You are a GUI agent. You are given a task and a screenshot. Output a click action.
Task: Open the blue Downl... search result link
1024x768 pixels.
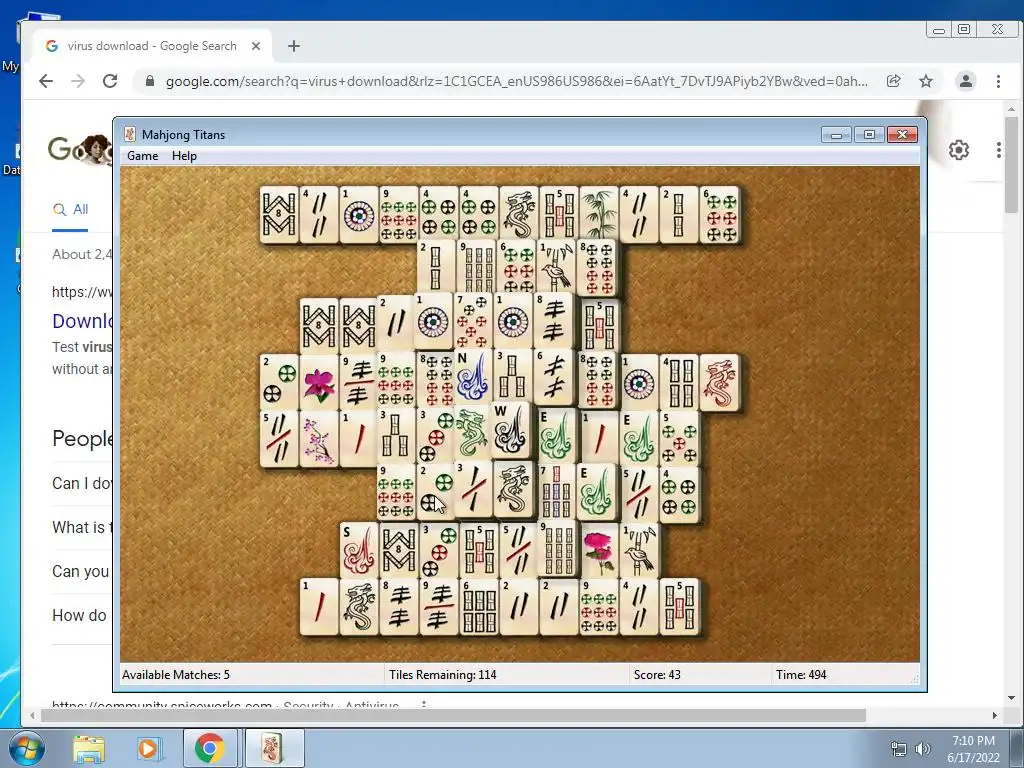(82, 321)
